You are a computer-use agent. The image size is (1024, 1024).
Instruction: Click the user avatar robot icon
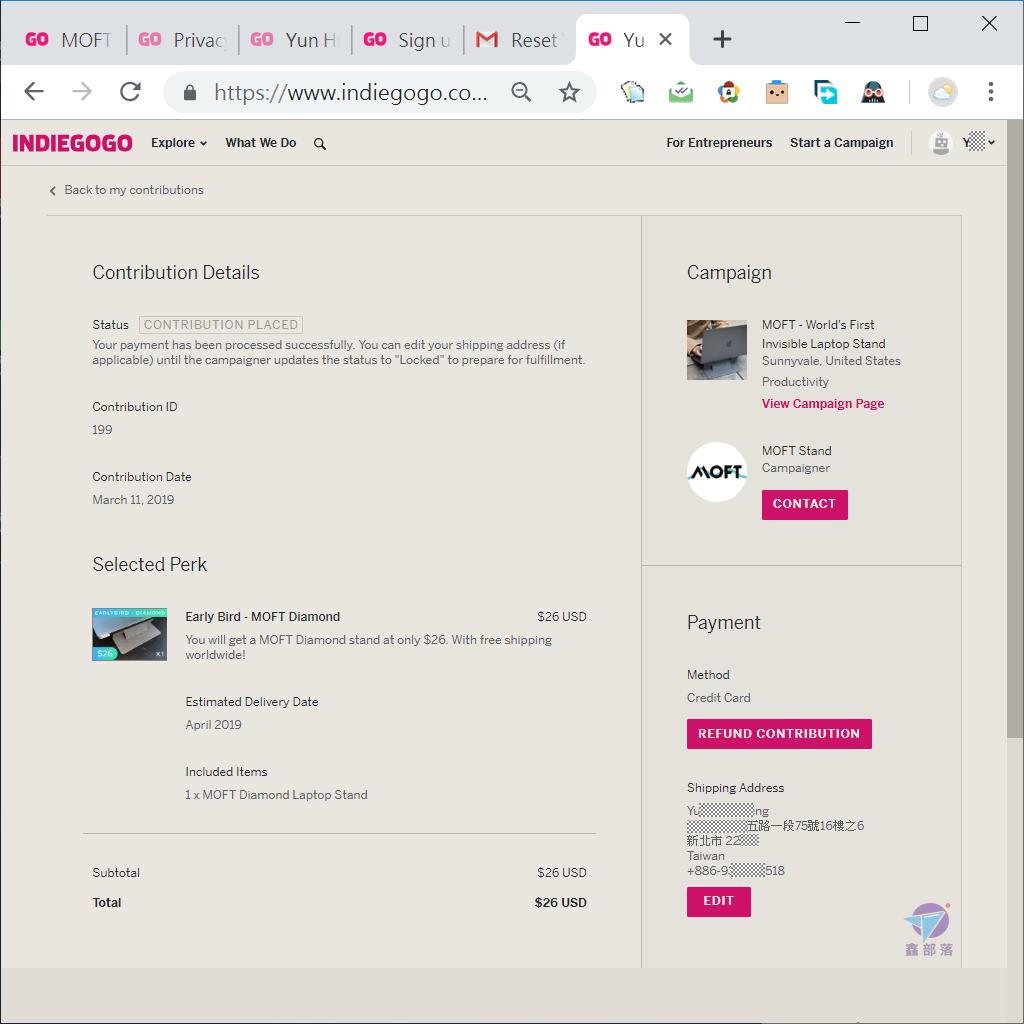point(940,143)
